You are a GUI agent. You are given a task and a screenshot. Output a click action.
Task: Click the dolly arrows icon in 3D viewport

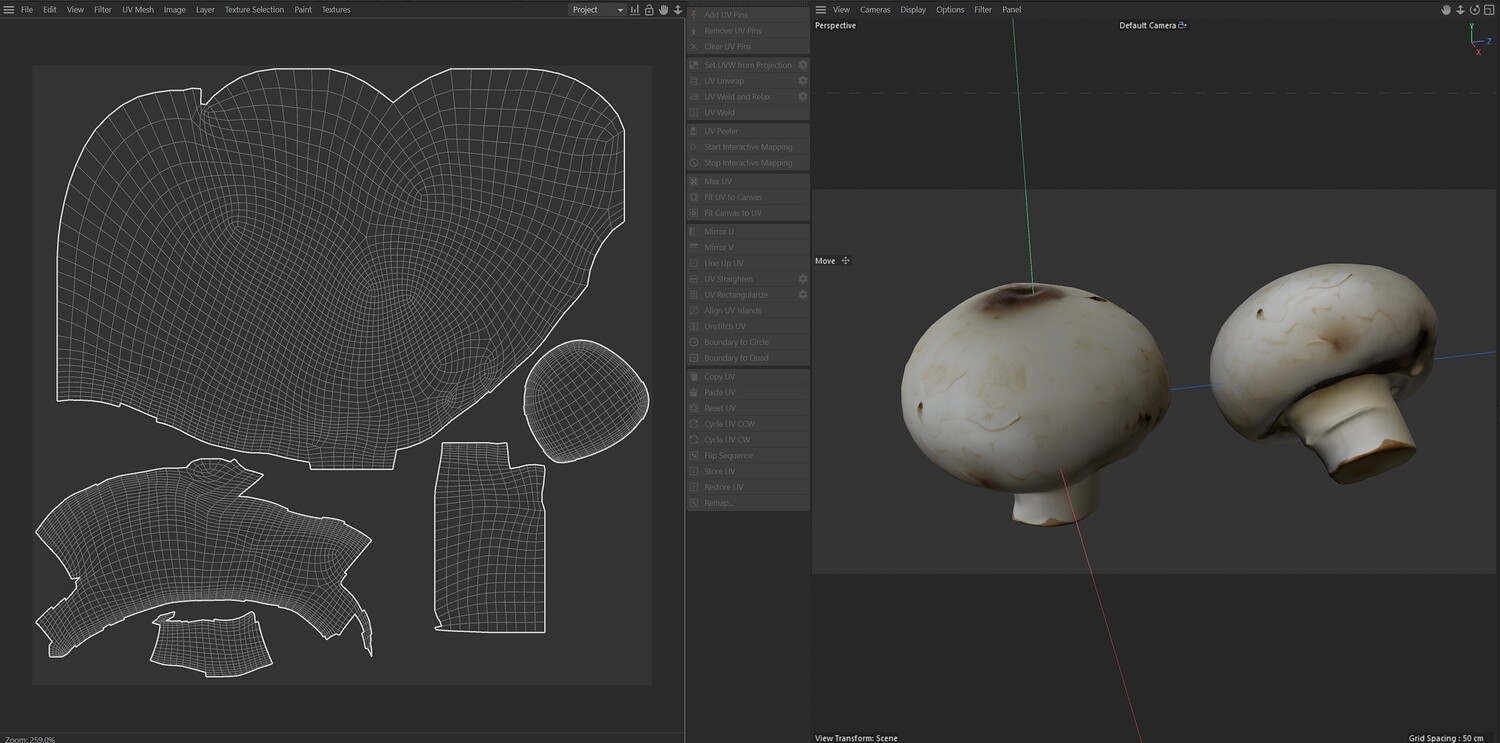1460,9
